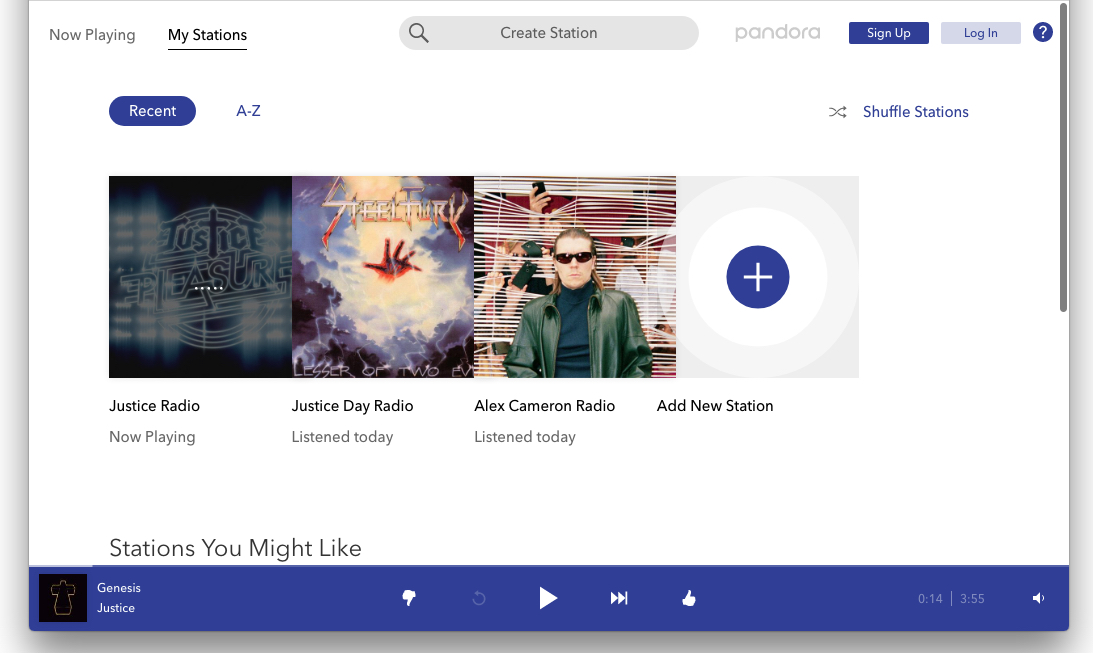Skip to the next song
The width and height of the screenshot is (1093, 653).
coord(619,598)
